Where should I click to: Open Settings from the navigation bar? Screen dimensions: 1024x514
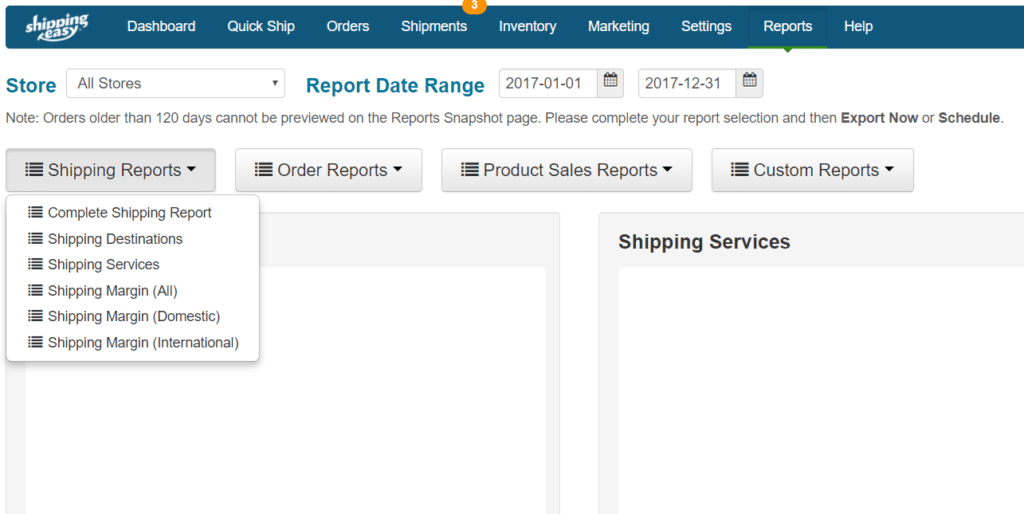[x=706, y=27]
